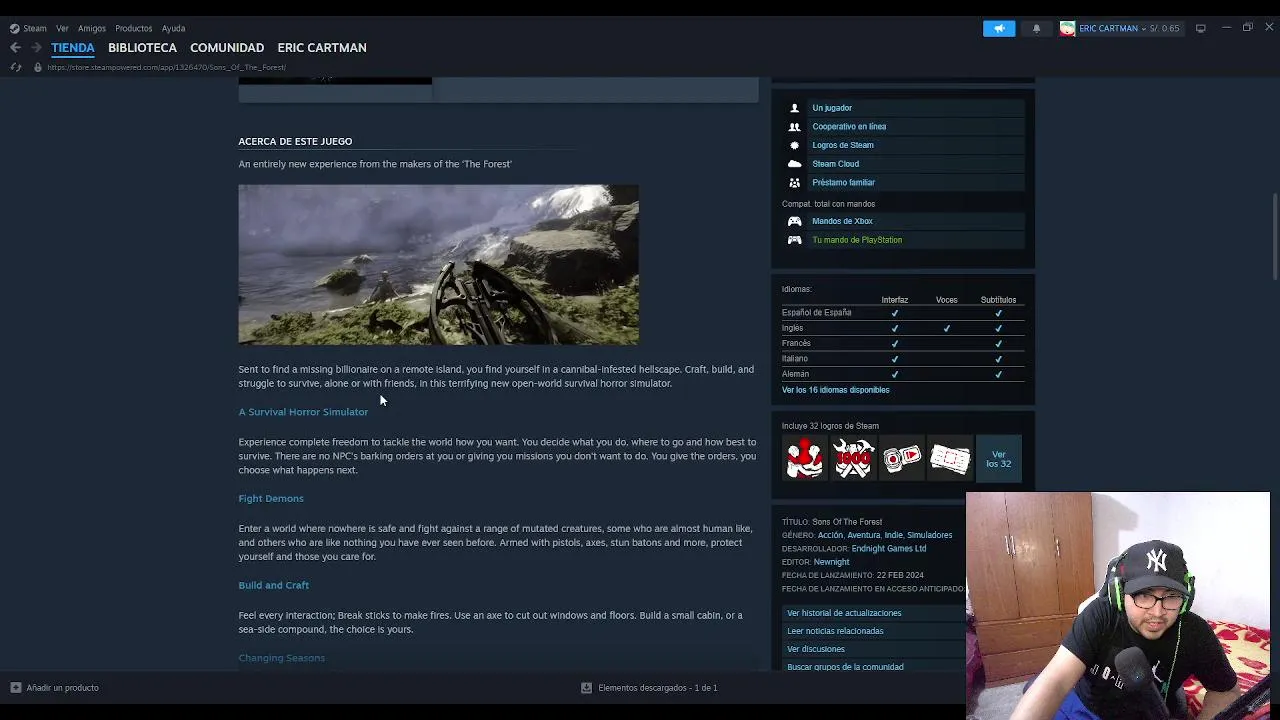Go back with the back arrow

[15, 47]
